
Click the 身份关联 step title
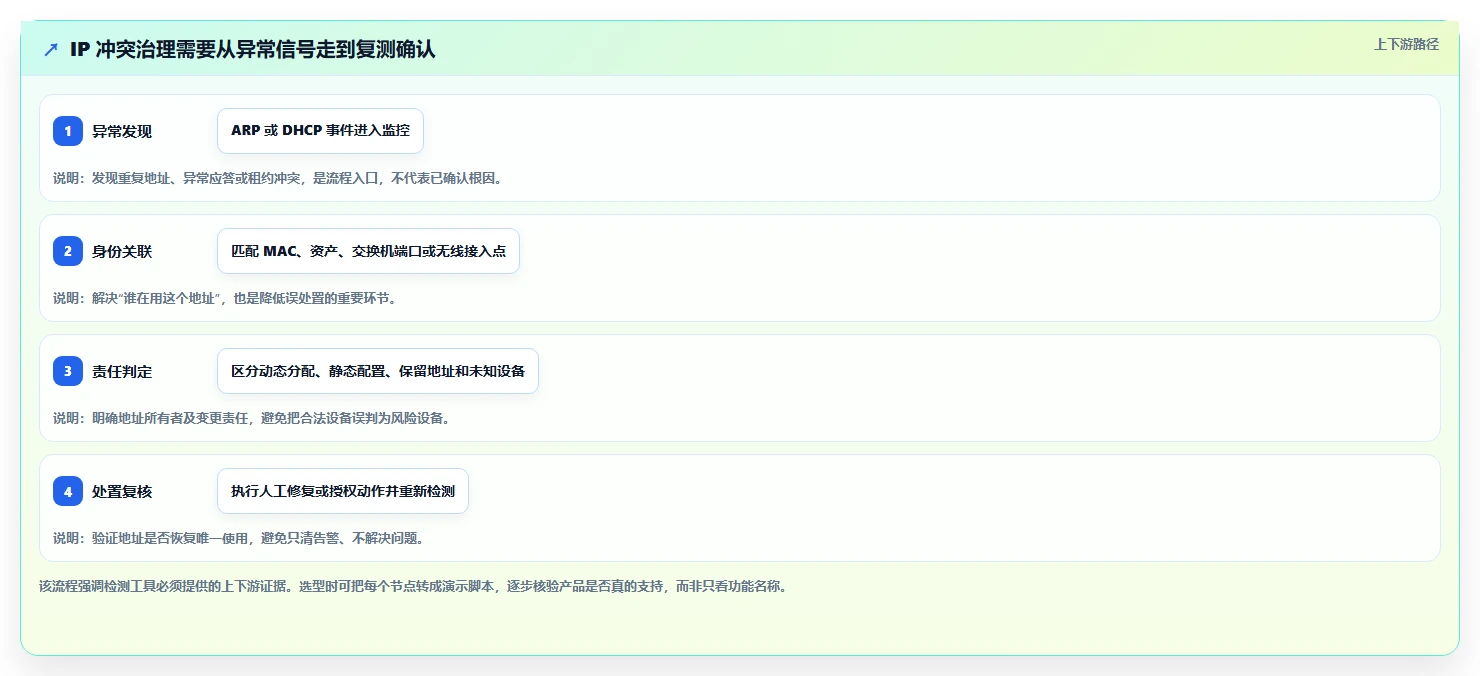tap(122, 251)
